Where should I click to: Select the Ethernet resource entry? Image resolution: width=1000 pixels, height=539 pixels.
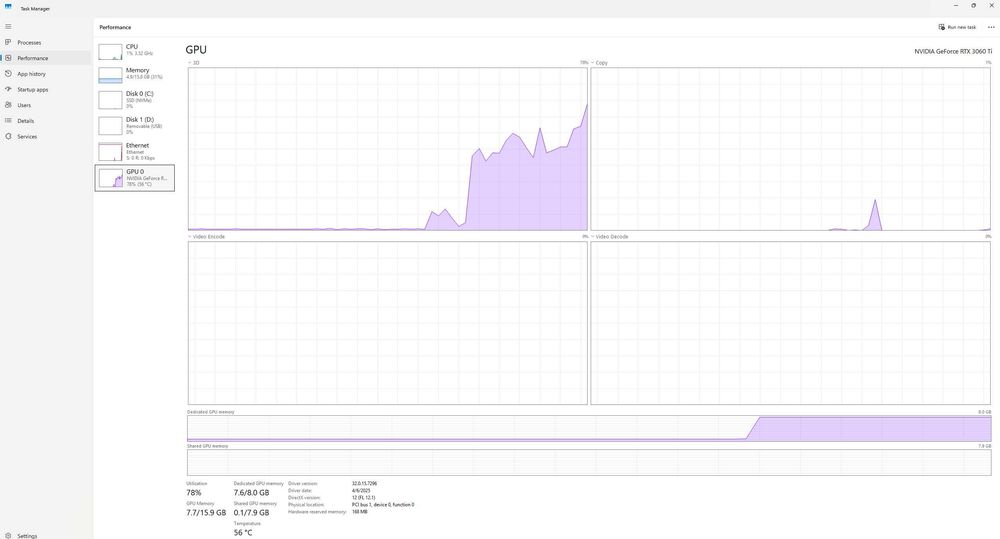[x=135, y=151]
